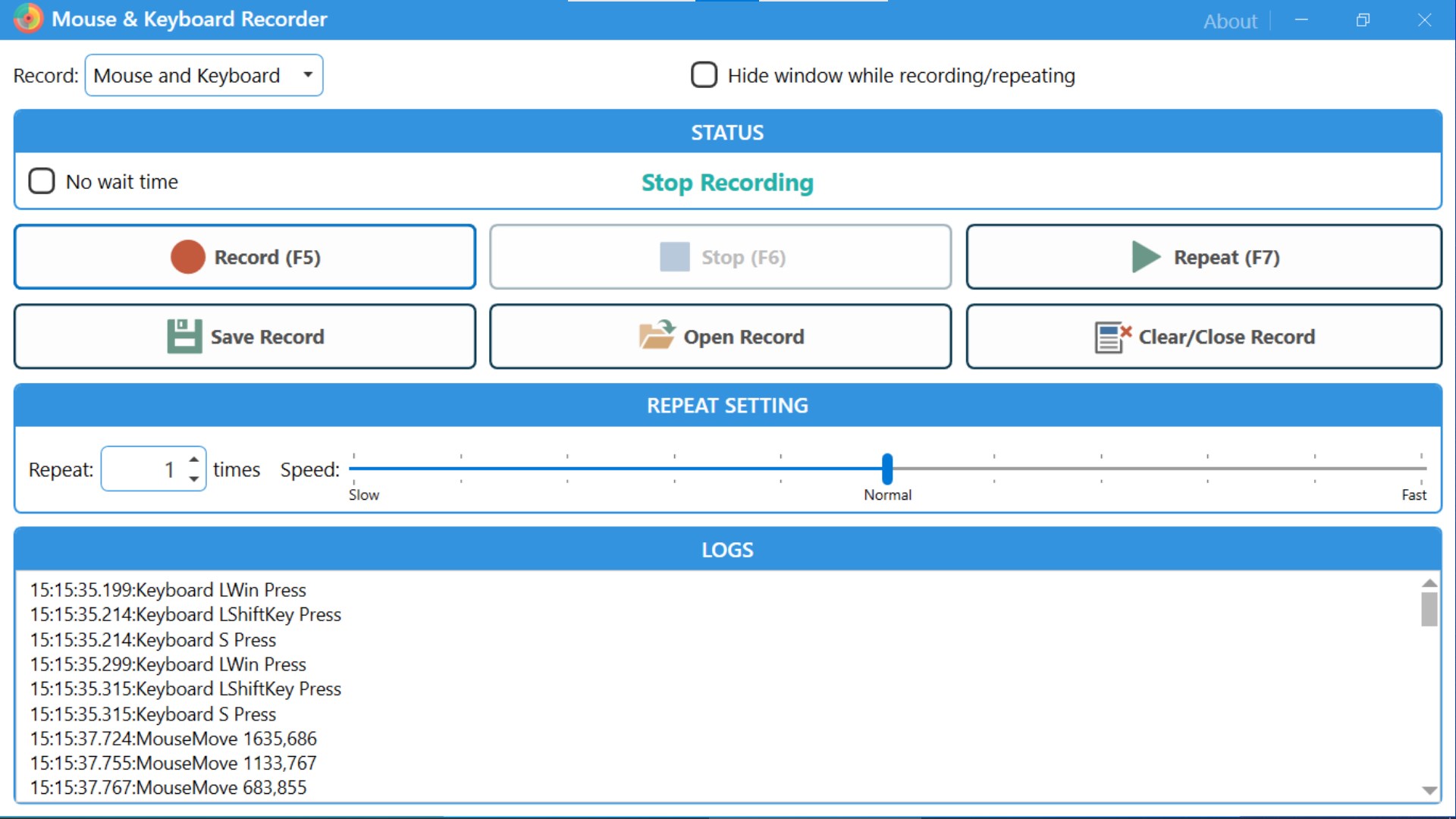Screen dimensions: 1456x819
Task: Increase repeat count with up arrow
Action: (x=194, y=460)
